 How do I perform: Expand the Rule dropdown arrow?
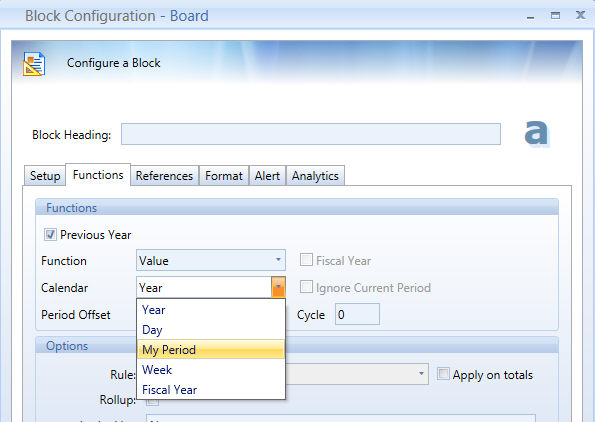point(421,374)
